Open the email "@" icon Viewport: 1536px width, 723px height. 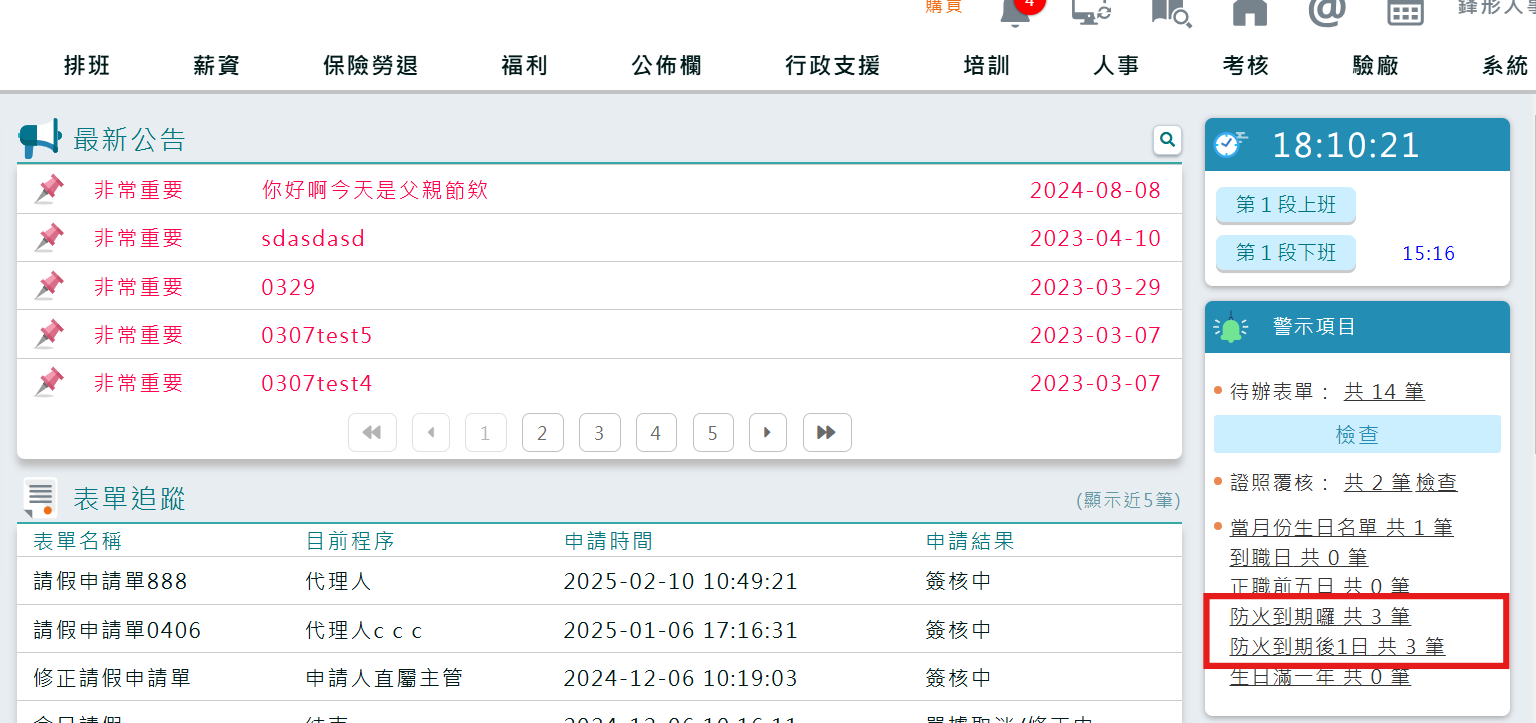[1326, 12]
